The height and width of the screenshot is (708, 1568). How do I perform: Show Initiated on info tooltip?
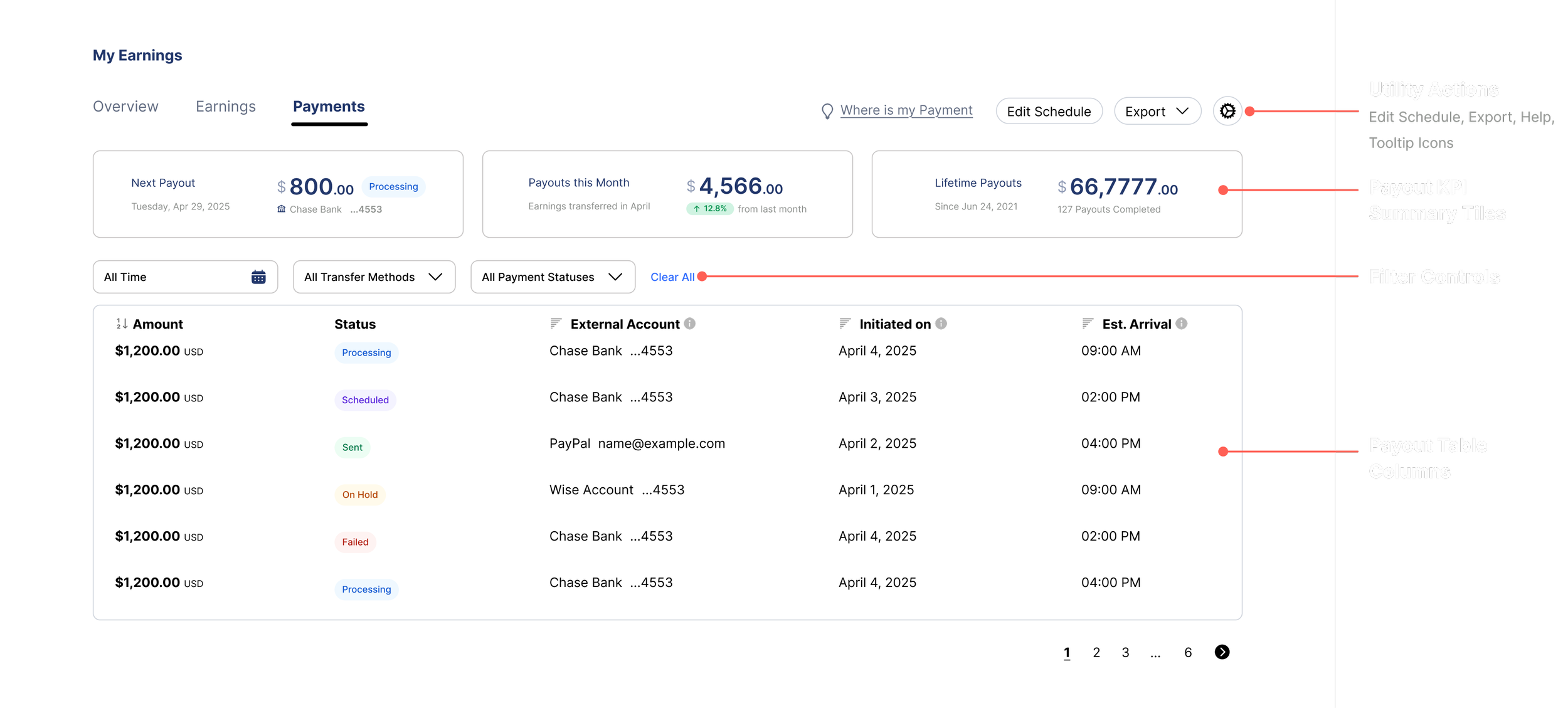(941, 324)
